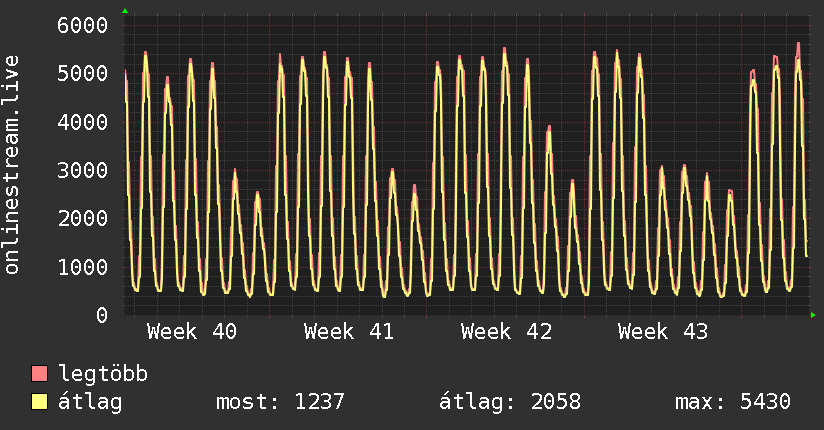824x430 pixels.
Task: Click the Week 40 axis label
Action: point(192,332)
